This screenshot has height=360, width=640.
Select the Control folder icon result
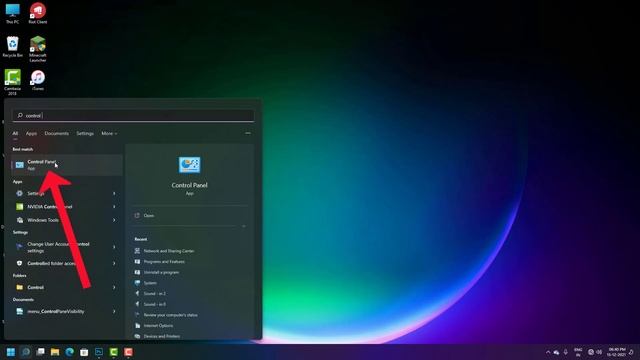click(x=19, y=287)
